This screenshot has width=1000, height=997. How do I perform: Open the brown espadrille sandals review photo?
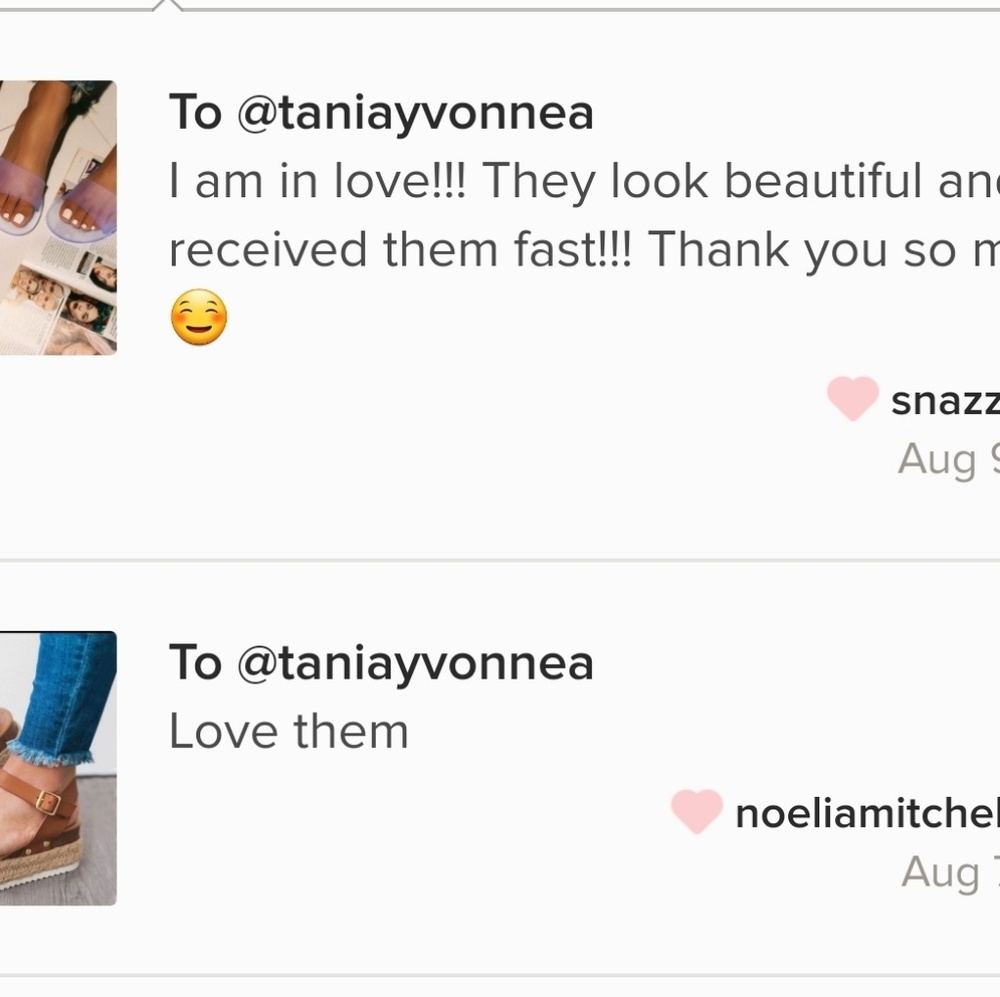point(58,768)
